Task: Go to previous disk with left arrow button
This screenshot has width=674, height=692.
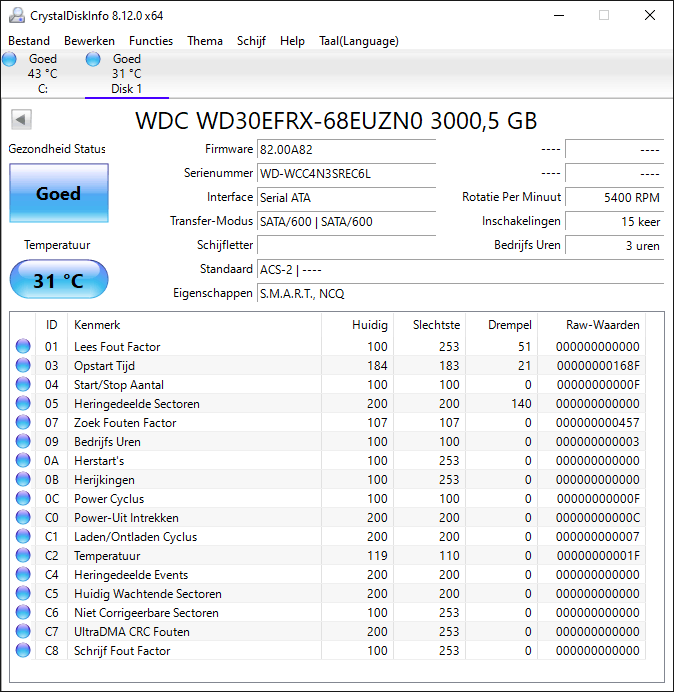Action: 21,120
